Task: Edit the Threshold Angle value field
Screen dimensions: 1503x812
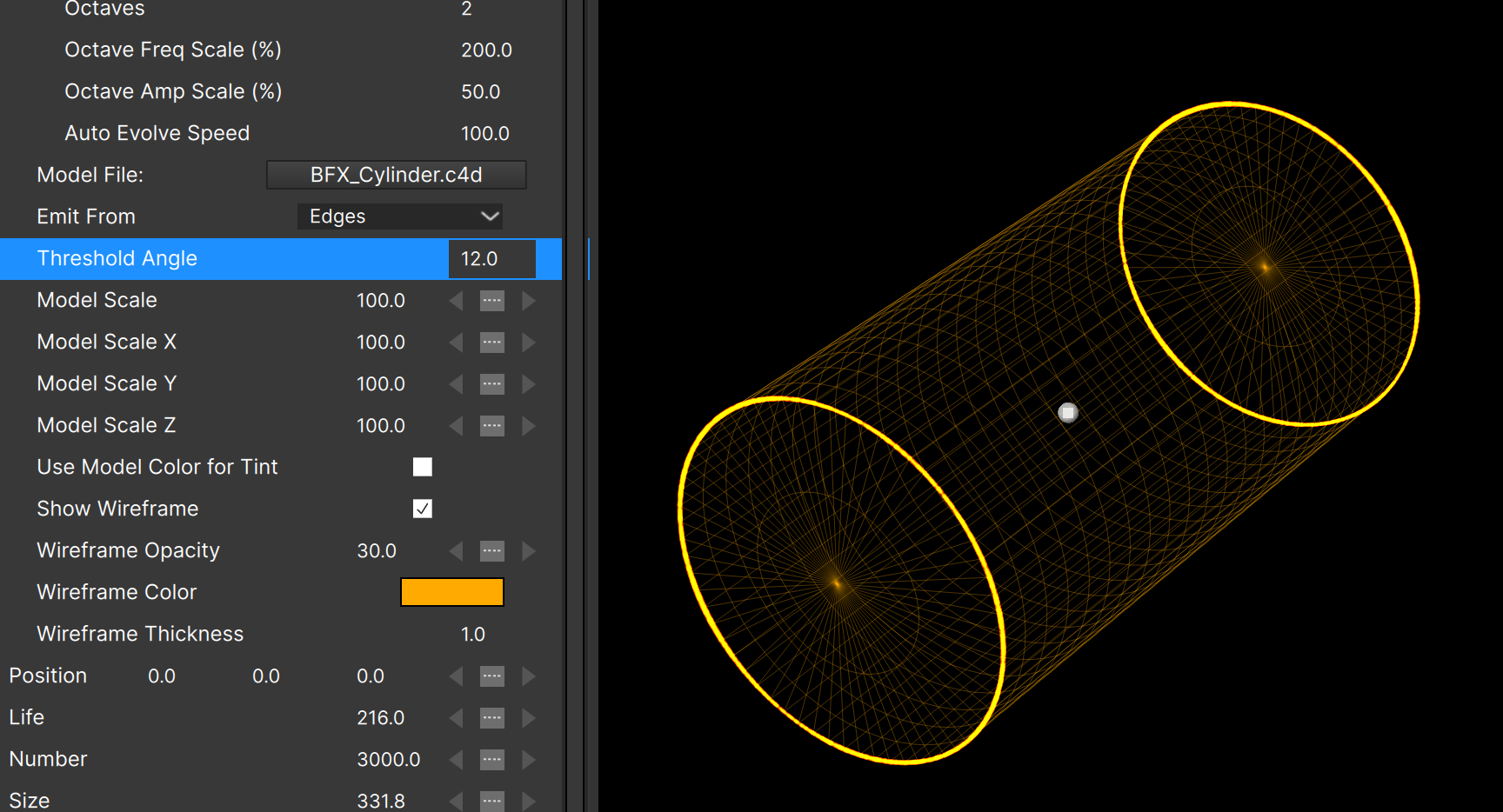Action: click(x=491, y=258)
